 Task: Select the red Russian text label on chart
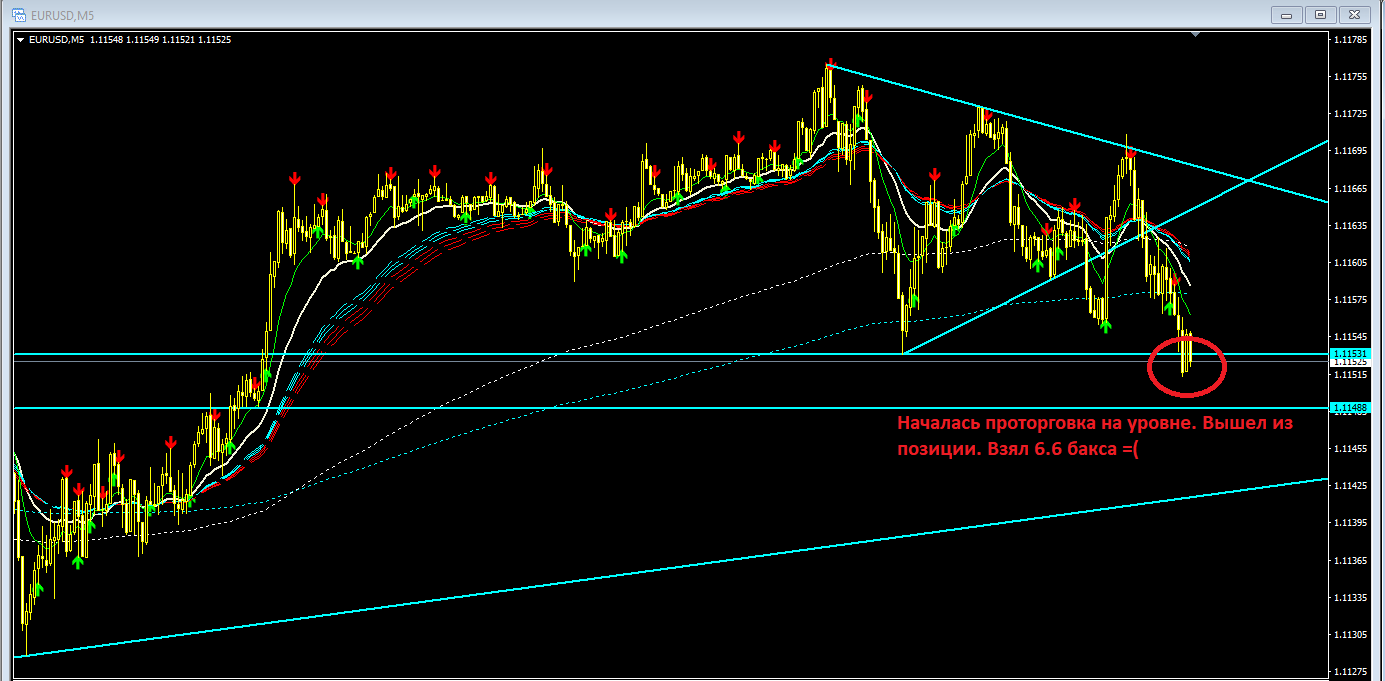pyautogui.click(x=1095, y=436)
